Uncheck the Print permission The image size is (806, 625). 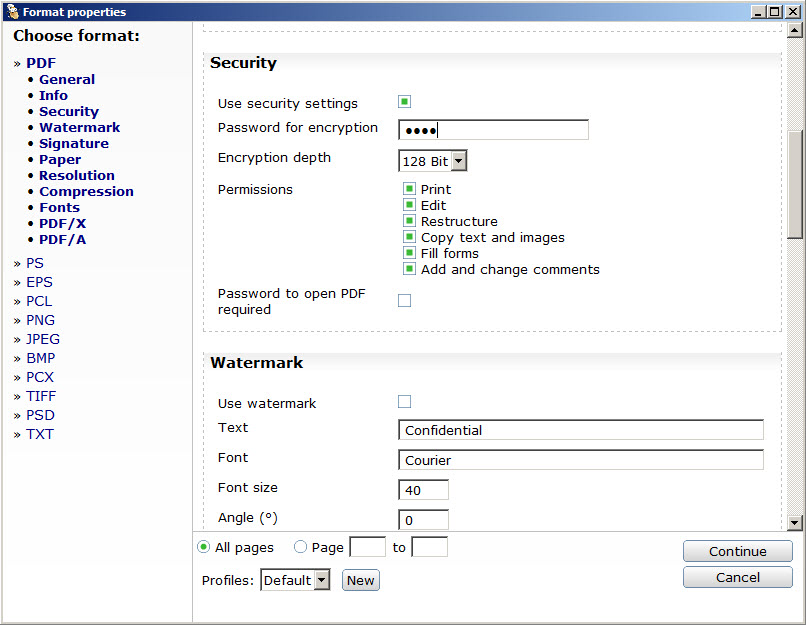[x=409, y=189]
